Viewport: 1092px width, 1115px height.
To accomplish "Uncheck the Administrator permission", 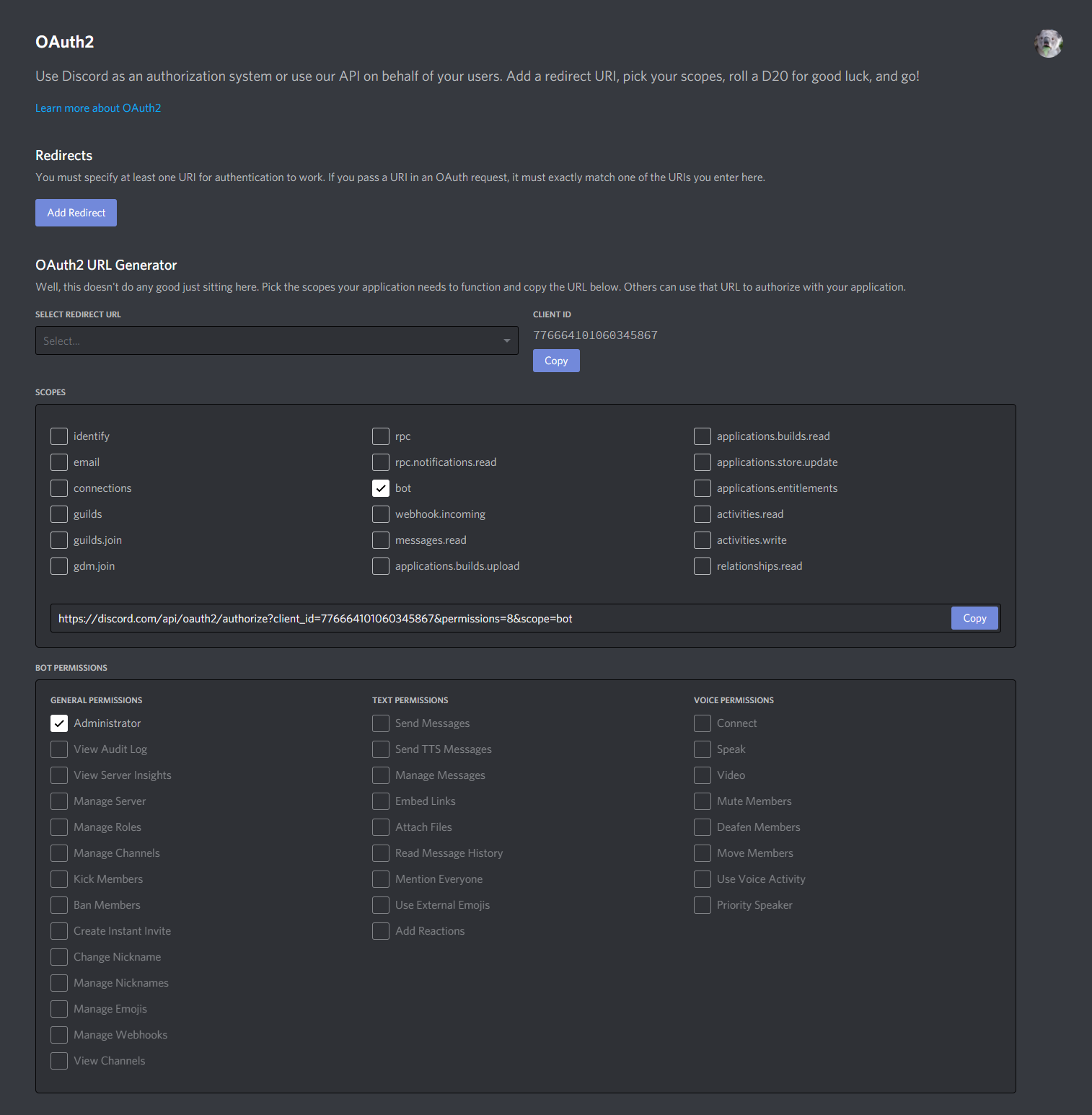I will click(59, 723).
